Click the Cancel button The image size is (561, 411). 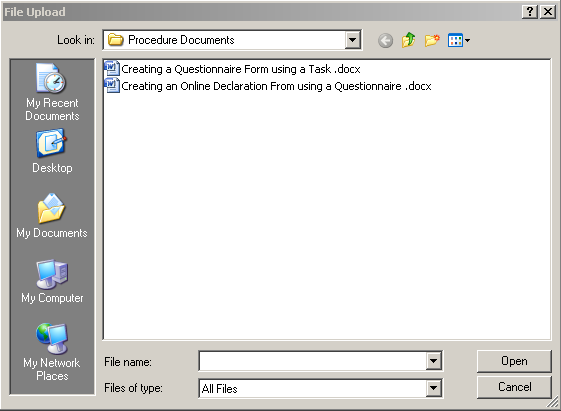pyautogui.click(x=514, y=387)
